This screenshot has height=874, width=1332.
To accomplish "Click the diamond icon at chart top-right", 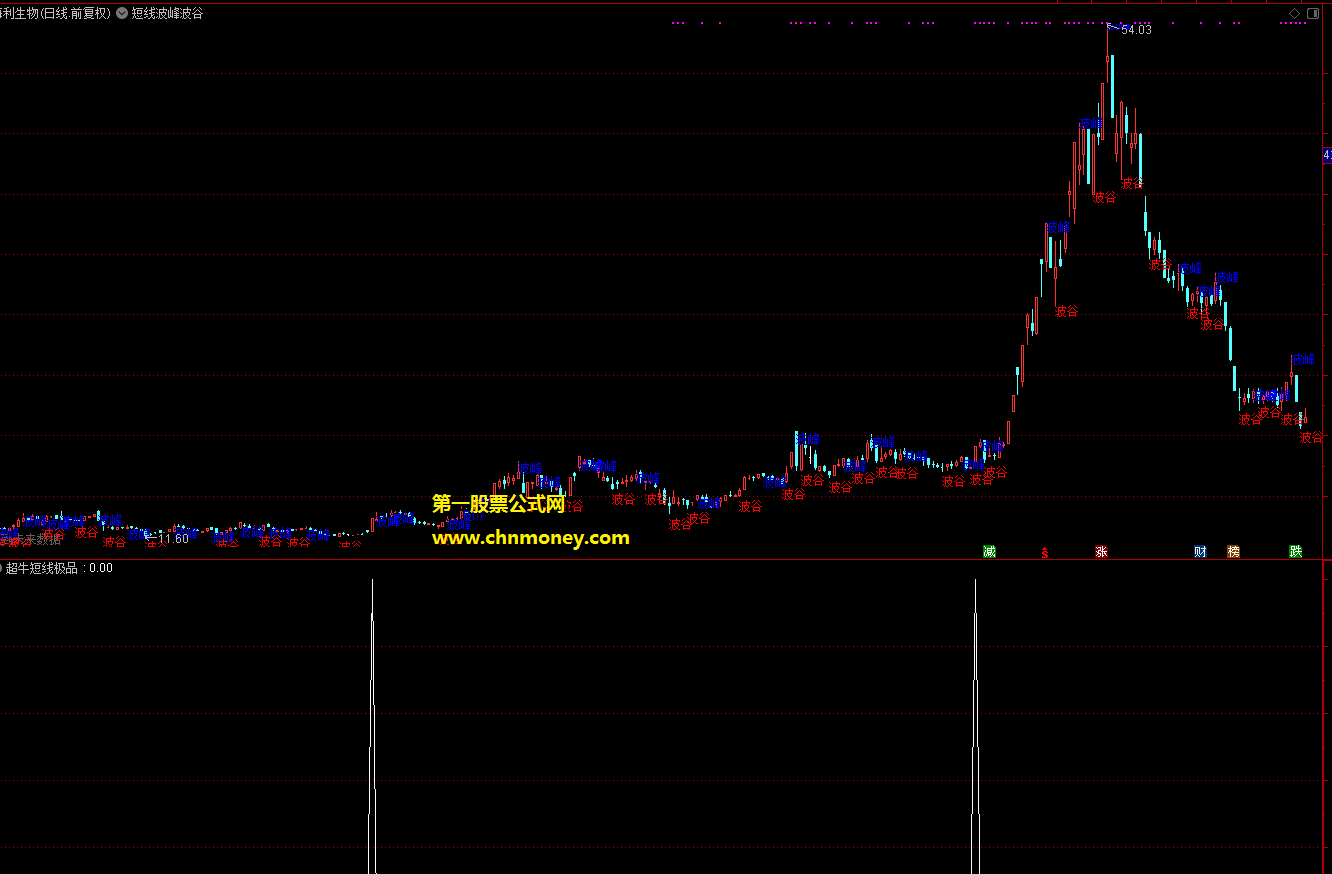I will coord(1294,13).
